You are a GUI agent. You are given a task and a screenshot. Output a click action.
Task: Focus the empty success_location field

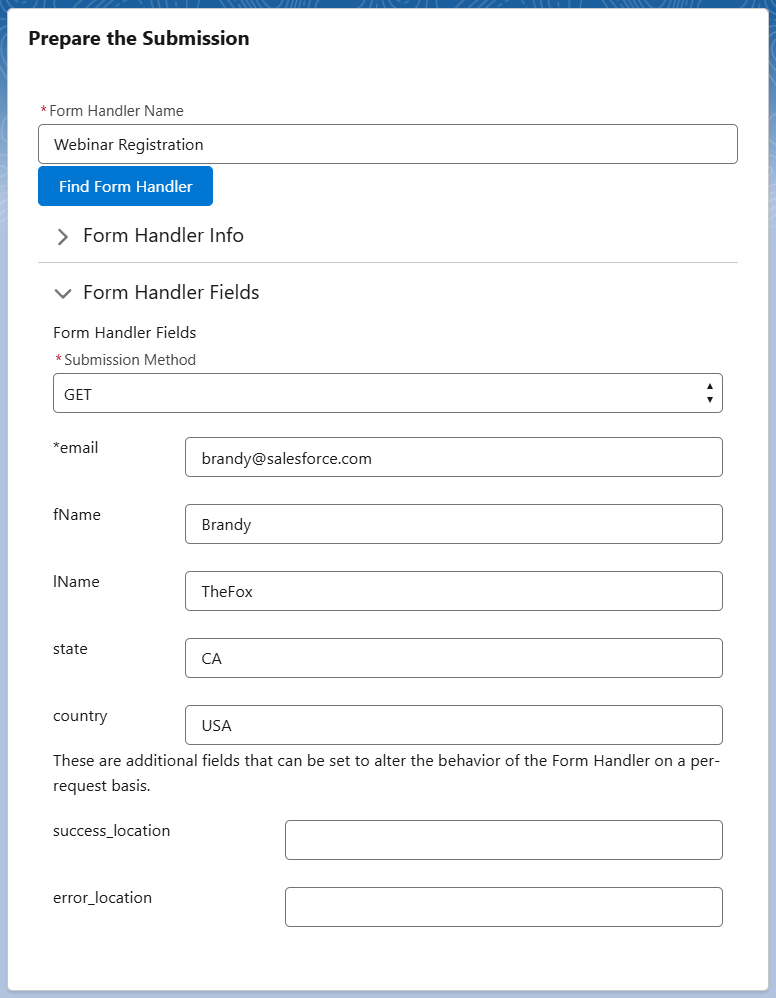(x=504, y=840)
